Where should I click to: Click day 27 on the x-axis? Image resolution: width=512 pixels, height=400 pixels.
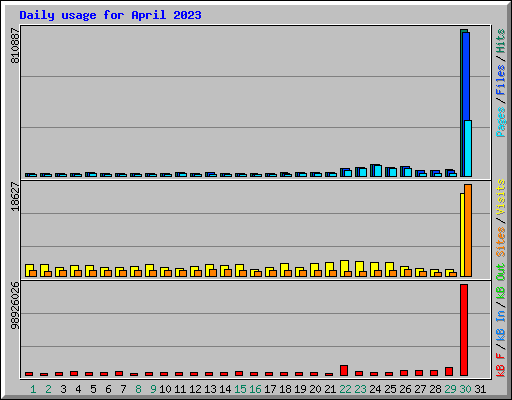click(420, 389)
